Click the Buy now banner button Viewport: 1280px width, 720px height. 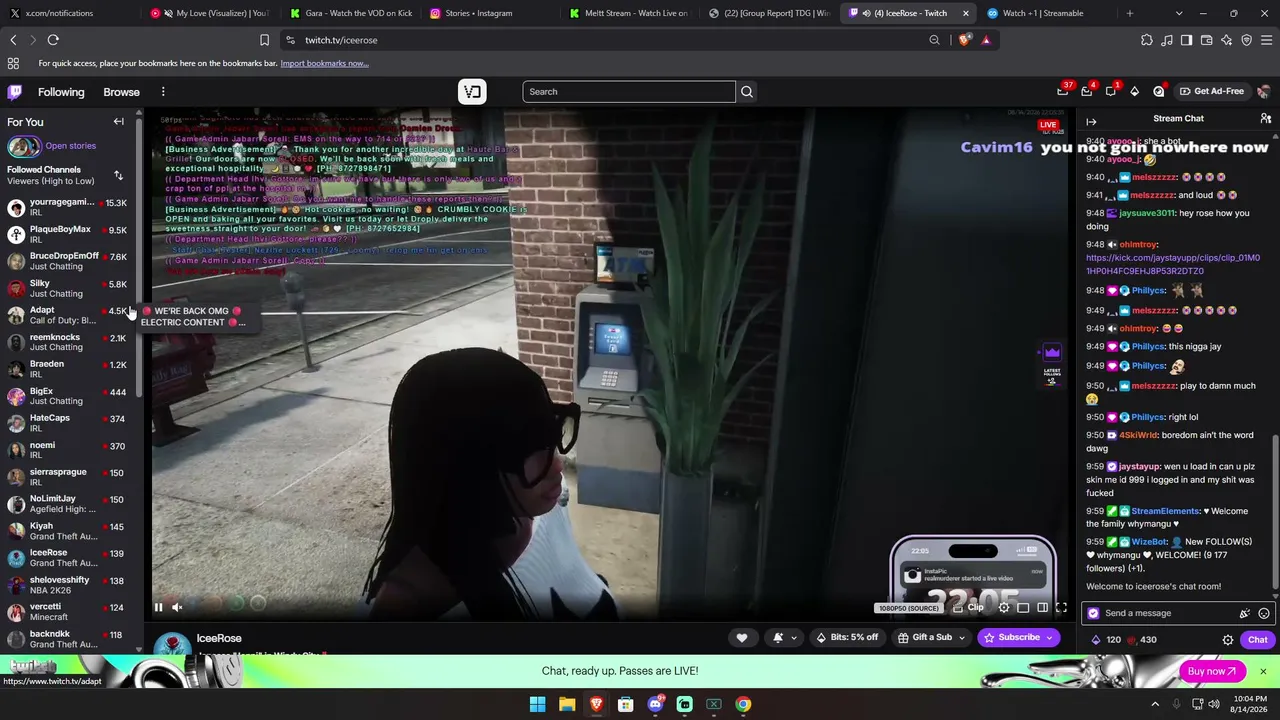[1212, 672]
